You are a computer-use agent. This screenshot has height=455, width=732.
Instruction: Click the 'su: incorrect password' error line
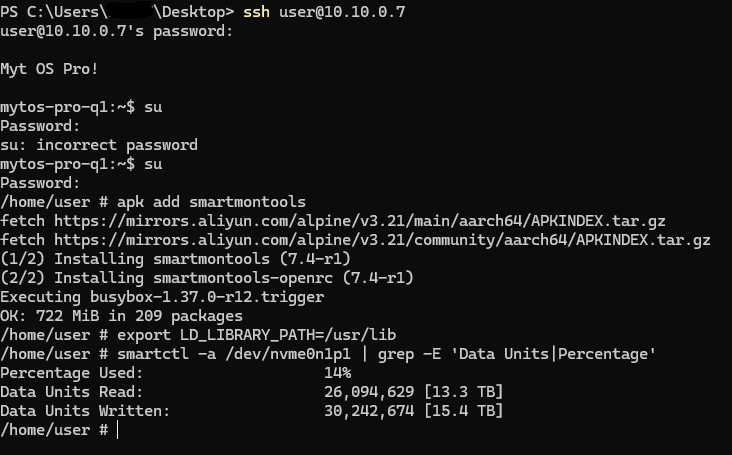coord(99,144)
